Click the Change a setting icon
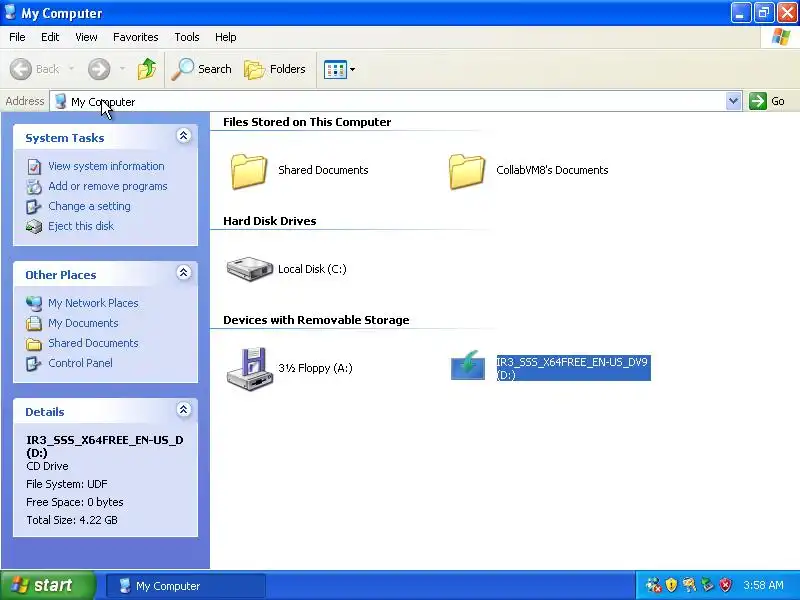 point(34,207)
